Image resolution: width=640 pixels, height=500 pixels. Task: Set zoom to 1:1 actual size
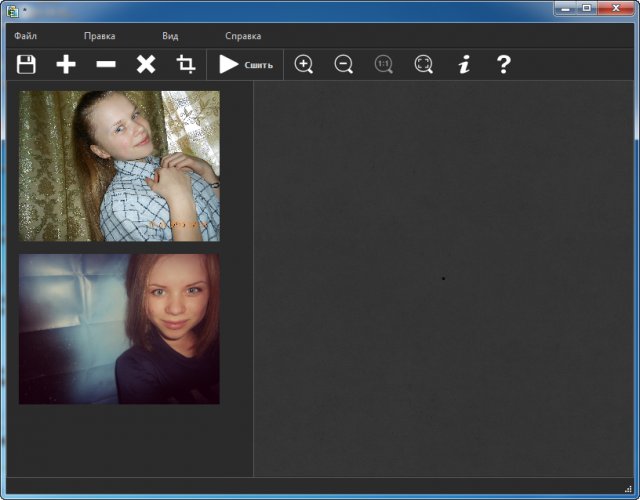384,65
